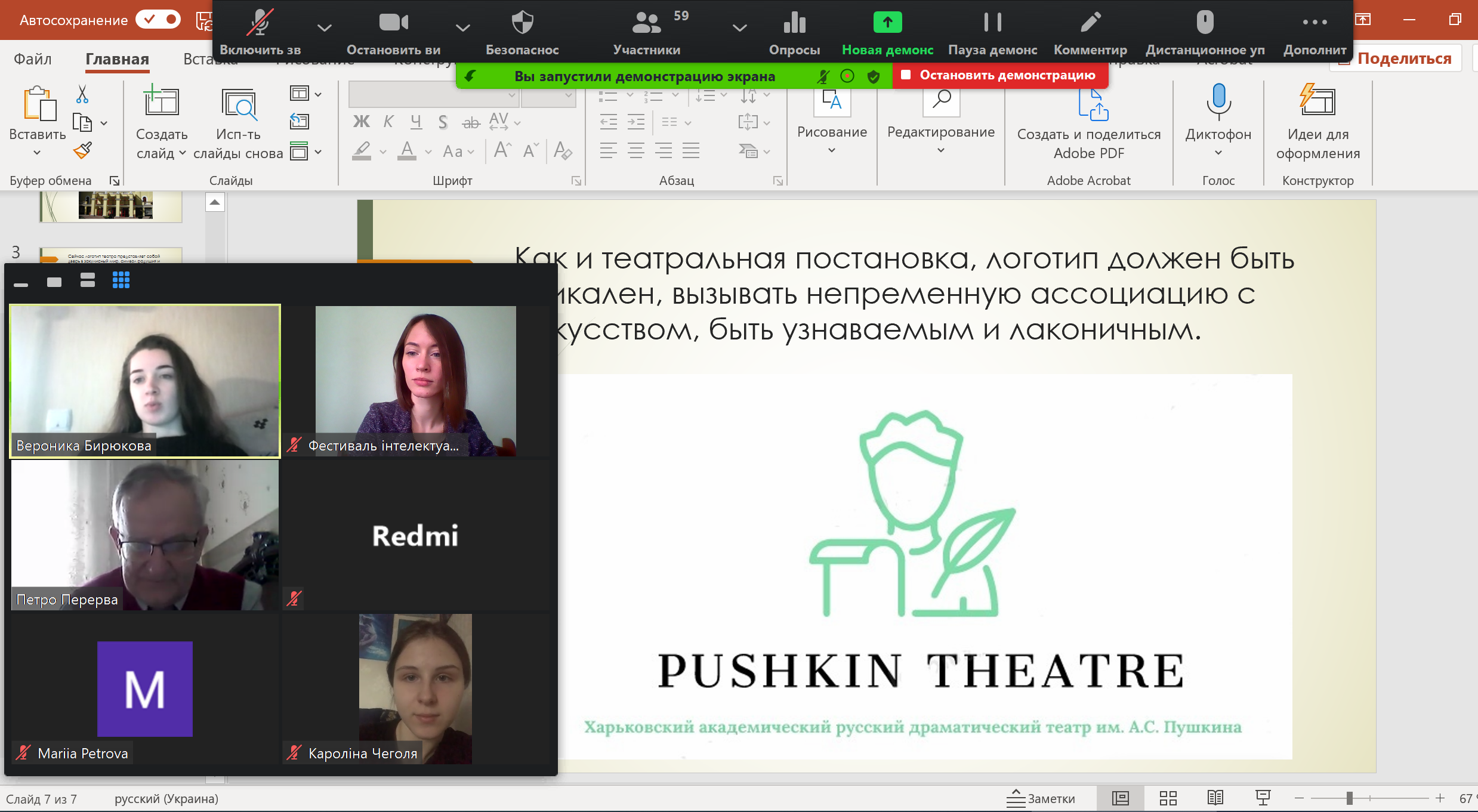
Task: Switch Zoom panel to gallery grid view
Action: (121, 280)
